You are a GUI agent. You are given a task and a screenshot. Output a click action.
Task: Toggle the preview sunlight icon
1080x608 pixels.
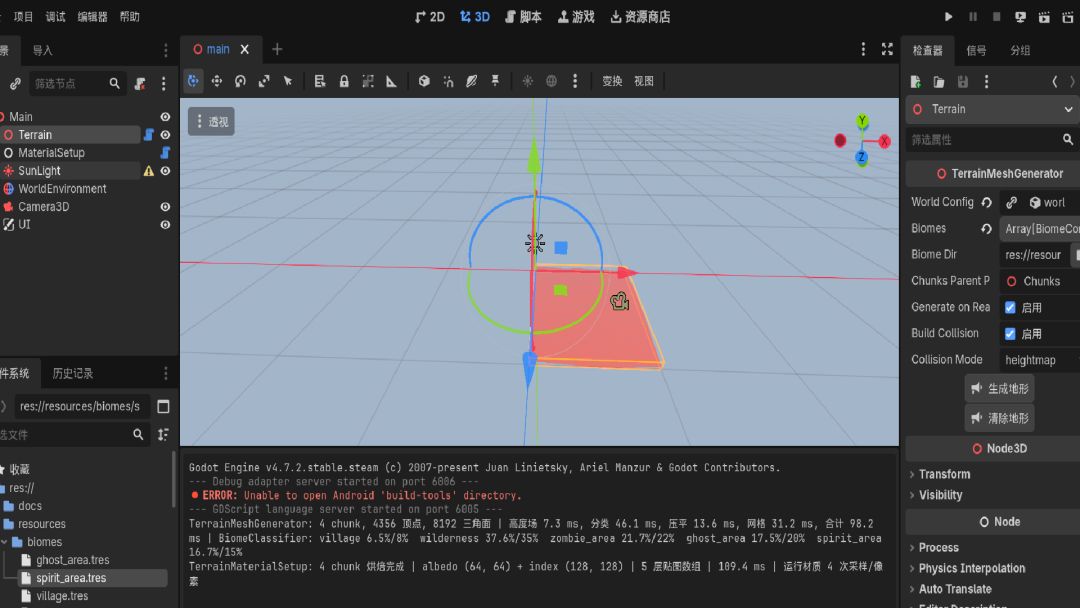tap(528, 81)
